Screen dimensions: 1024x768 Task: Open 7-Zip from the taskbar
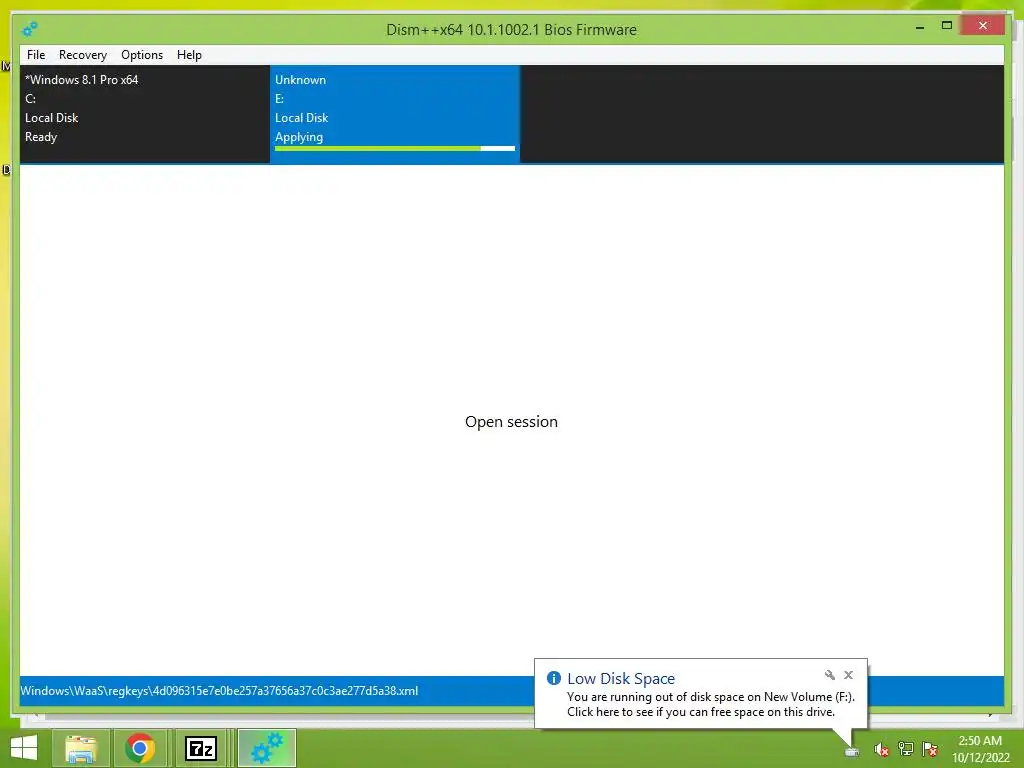coord(201,748)
